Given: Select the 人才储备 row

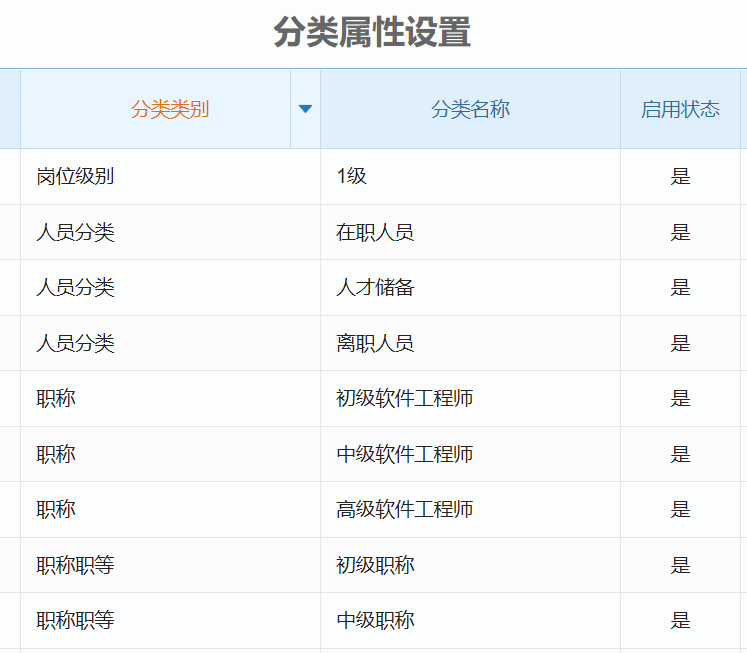Looking at the screenshot, I should click(375, 288).
